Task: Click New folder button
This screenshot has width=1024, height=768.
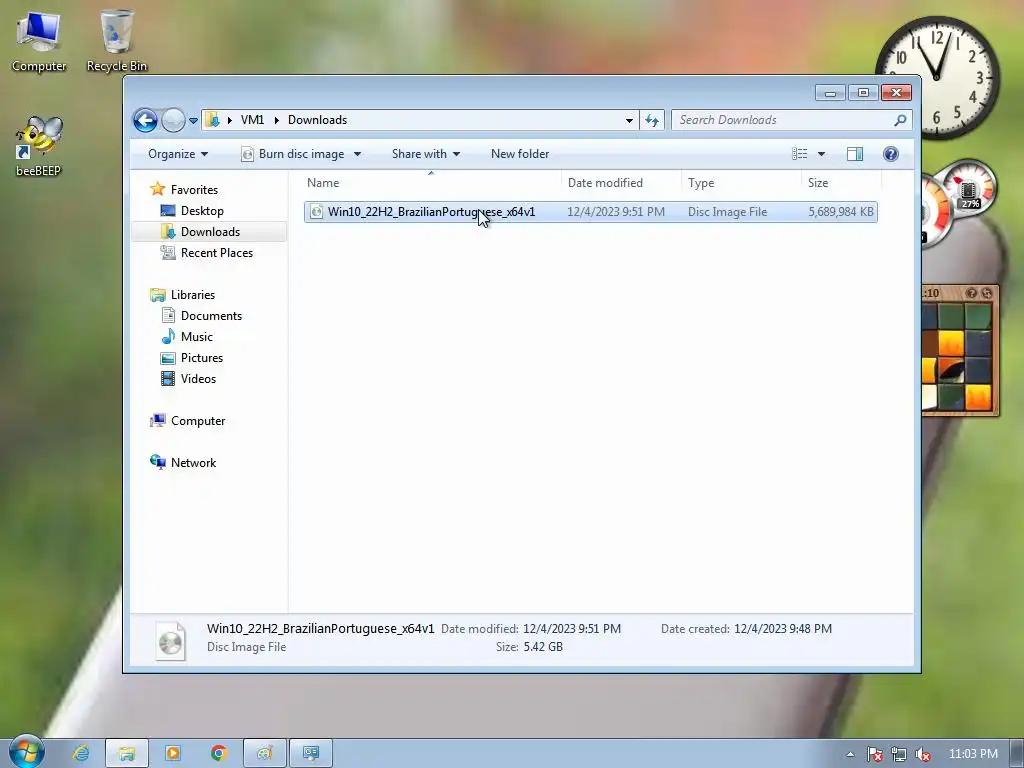Action: tap(520, 154)
